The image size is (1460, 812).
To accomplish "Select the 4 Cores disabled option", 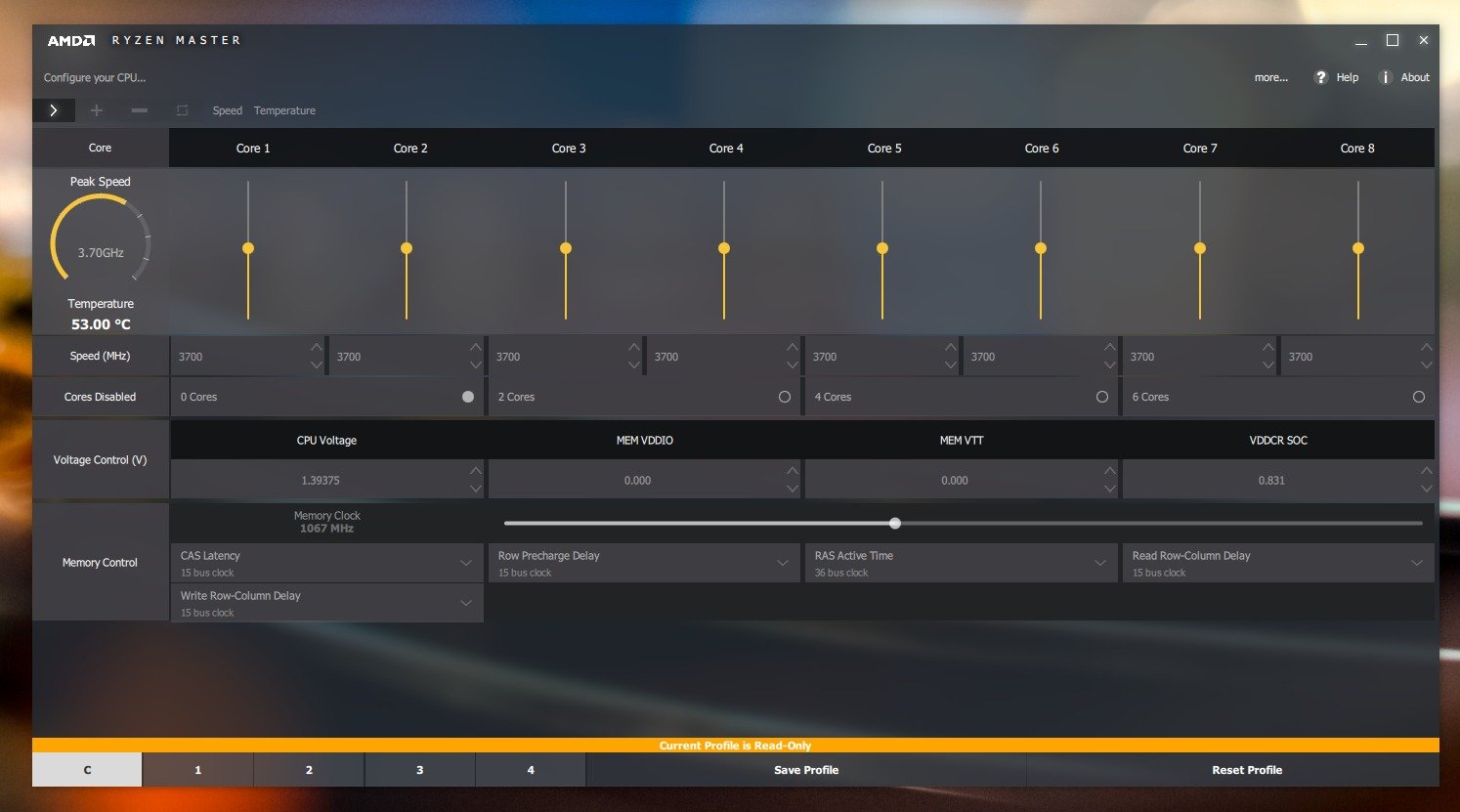I will click(x=1102, y=397).
